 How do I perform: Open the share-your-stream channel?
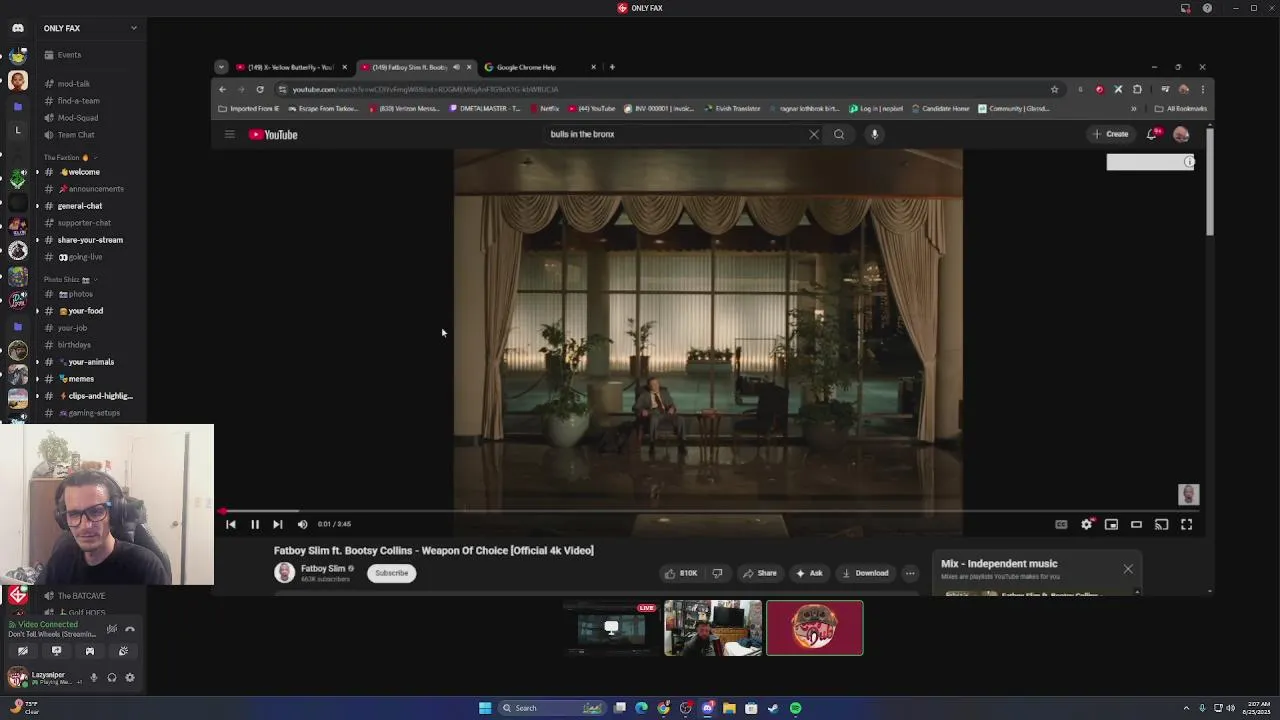[90, 240]
